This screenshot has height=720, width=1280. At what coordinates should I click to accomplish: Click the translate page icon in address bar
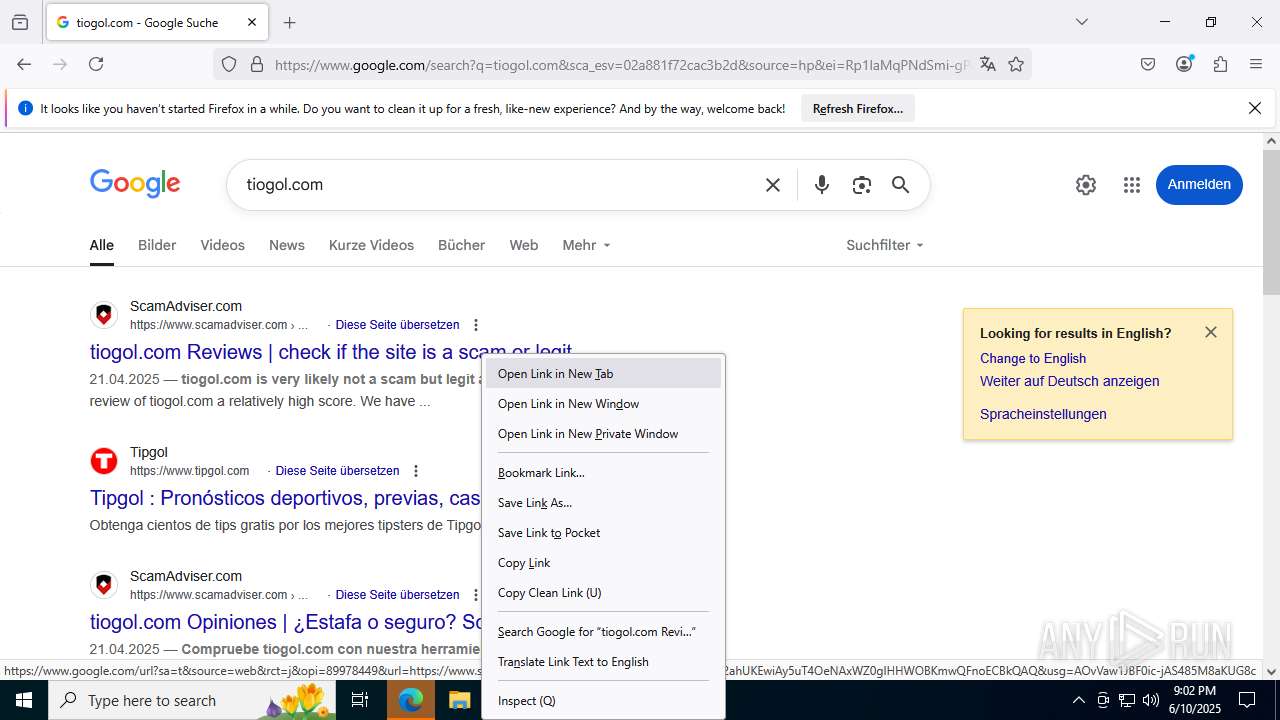pos(988,64)
